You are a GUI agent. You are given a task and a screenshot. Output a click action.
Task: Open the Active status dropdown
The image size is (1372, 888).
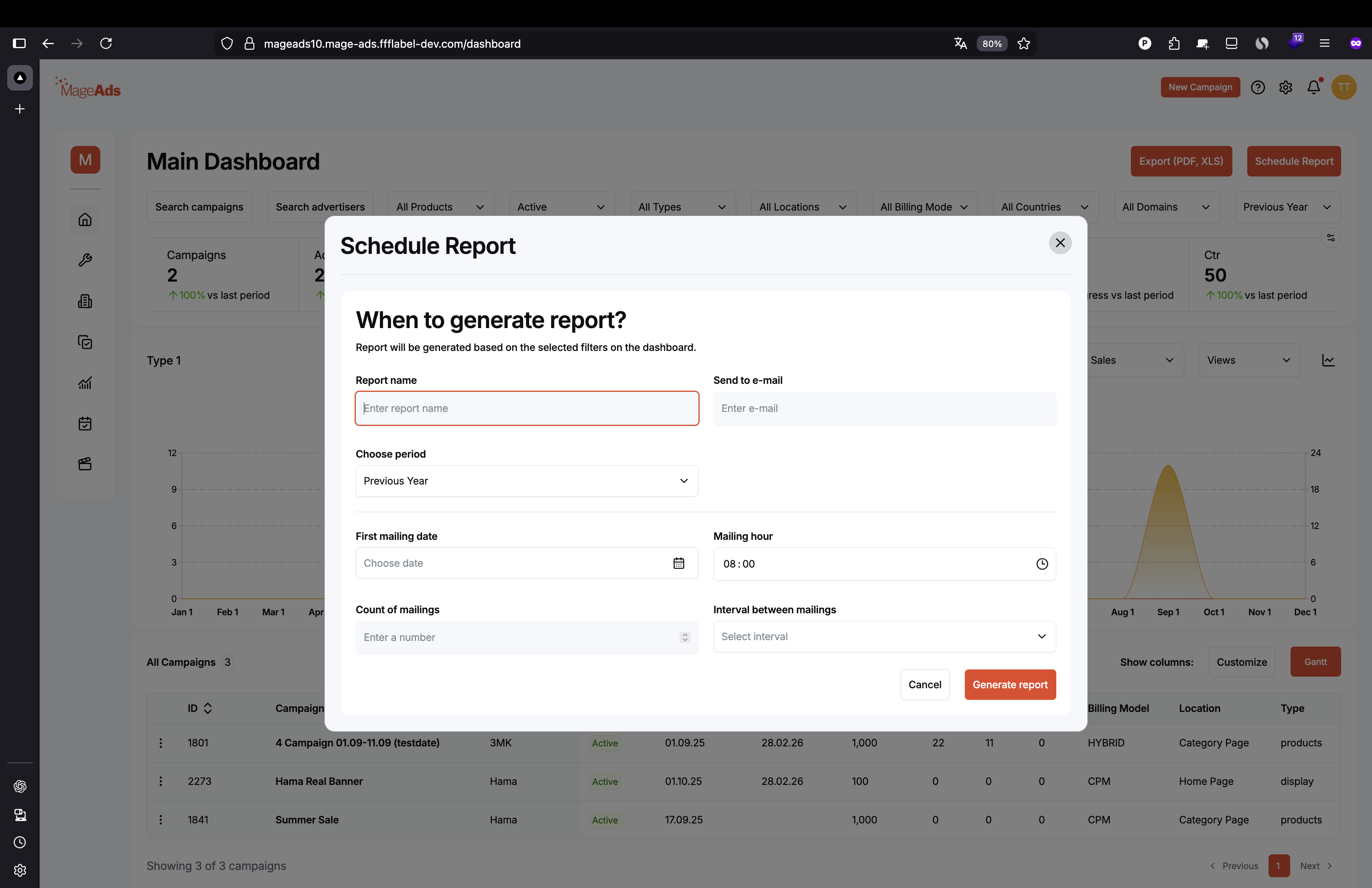click(x=562, y=207)
